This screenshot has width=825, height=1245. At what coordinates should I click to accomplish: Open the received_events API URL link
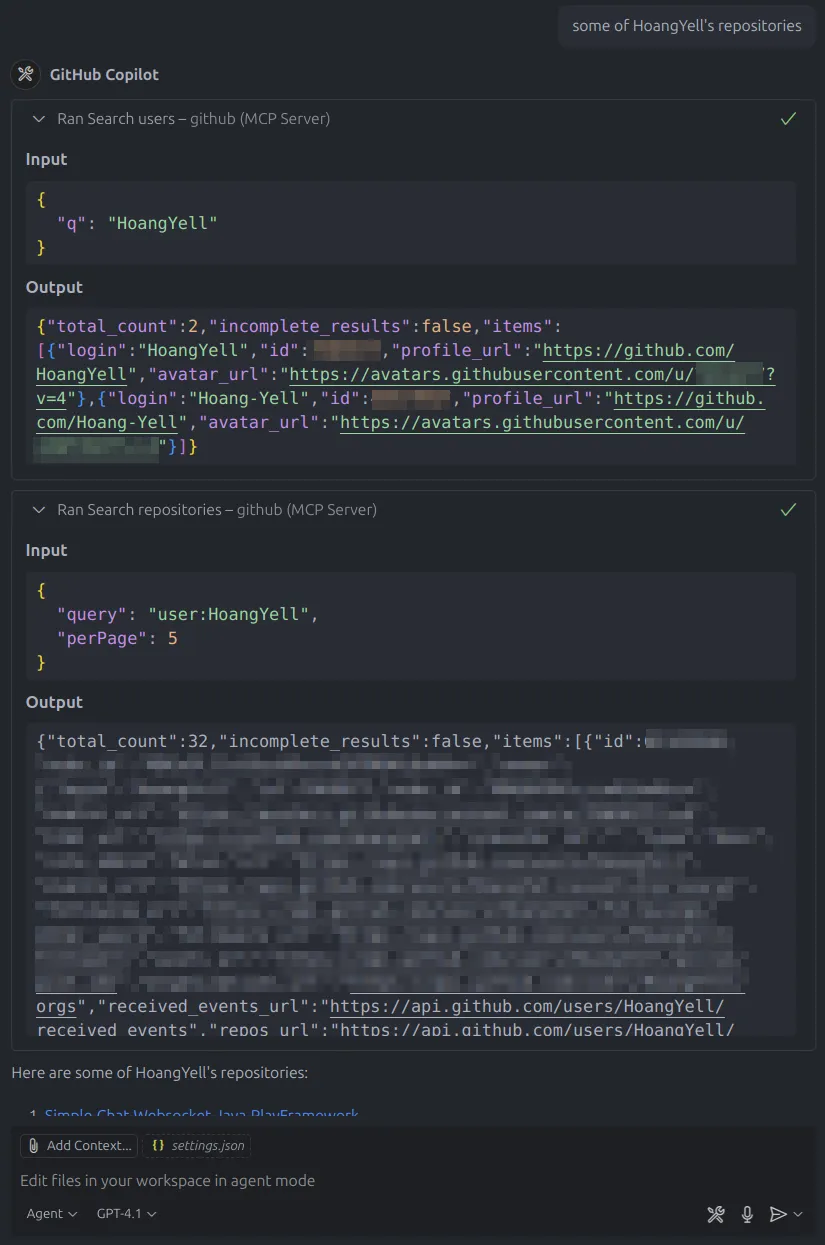point(527,1006)
